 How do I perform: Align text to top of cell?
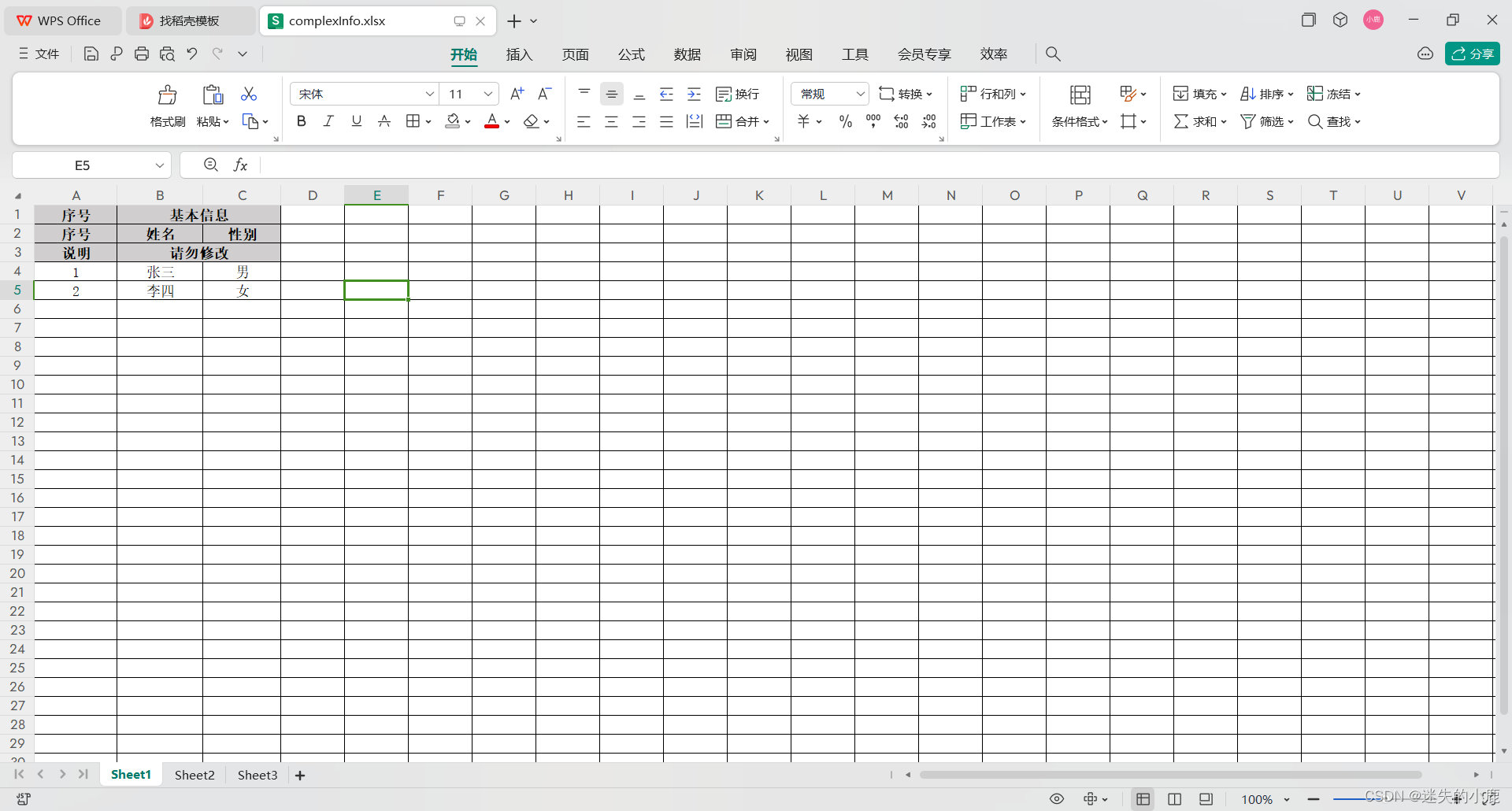pyautogui.click(x=584, y=94)
